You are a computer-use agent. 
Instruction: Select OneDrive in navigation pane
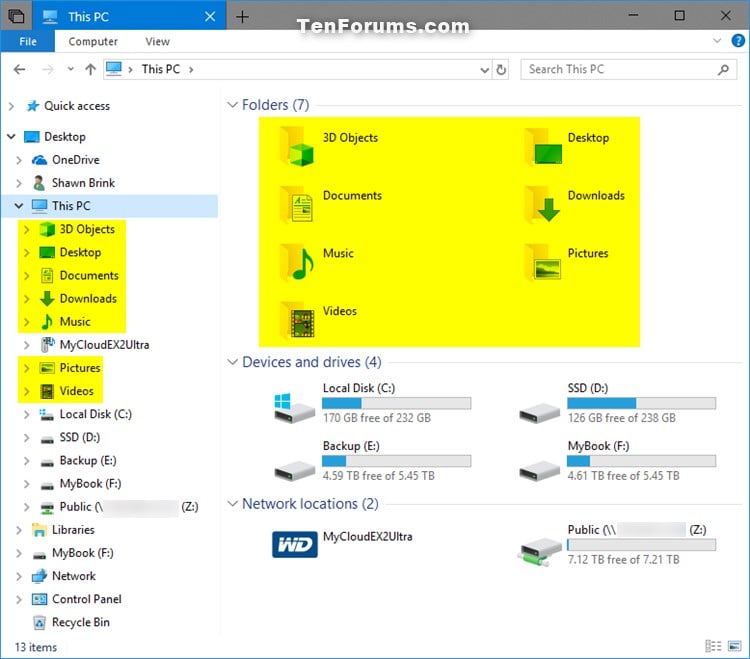(x=76, y=160)
